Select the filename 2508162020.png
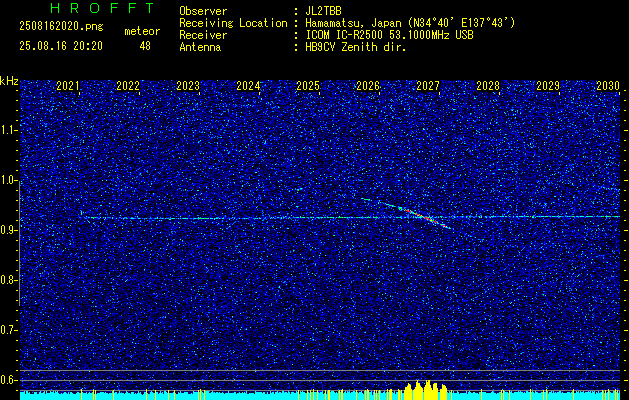This screenshot has height=400, width=629. [x=61, y=27]
